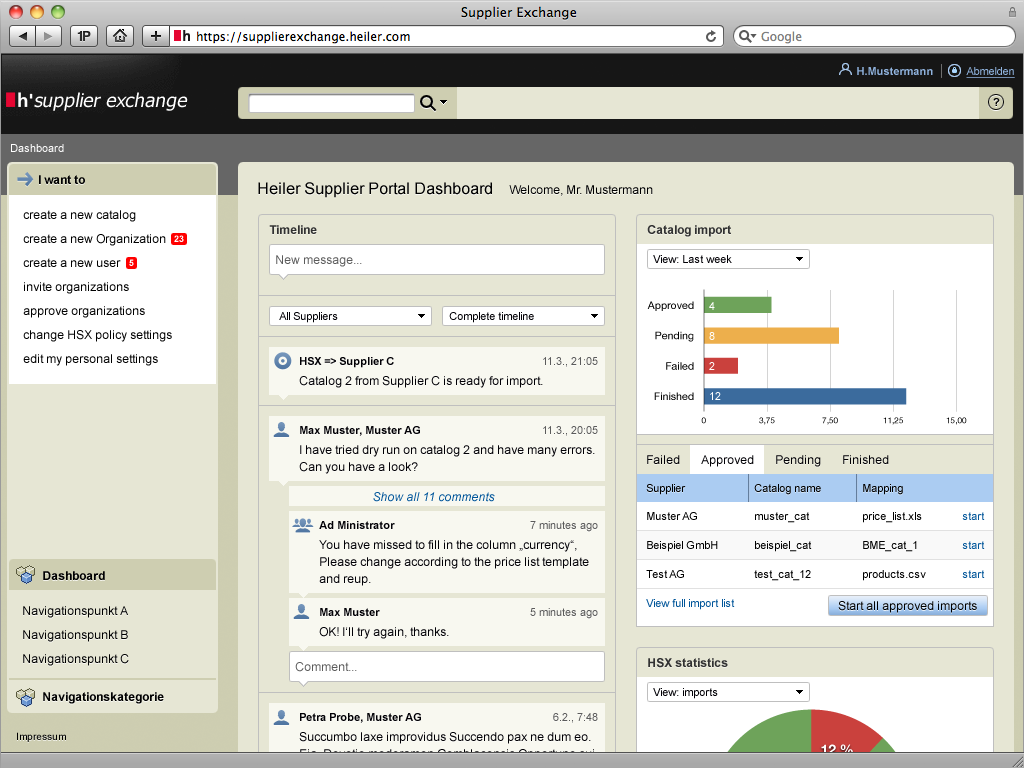This screenshot has width=1024, height=768.
Task: Open Navigationspunkt A in sidebar
Action: click(x=75, y=611)
